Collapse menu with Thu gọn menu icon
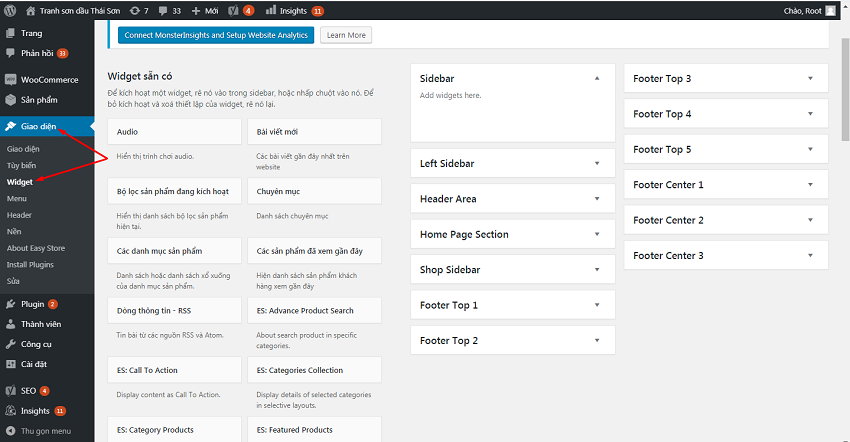Screen dimensions: 850x442 (x=11, y=431)
